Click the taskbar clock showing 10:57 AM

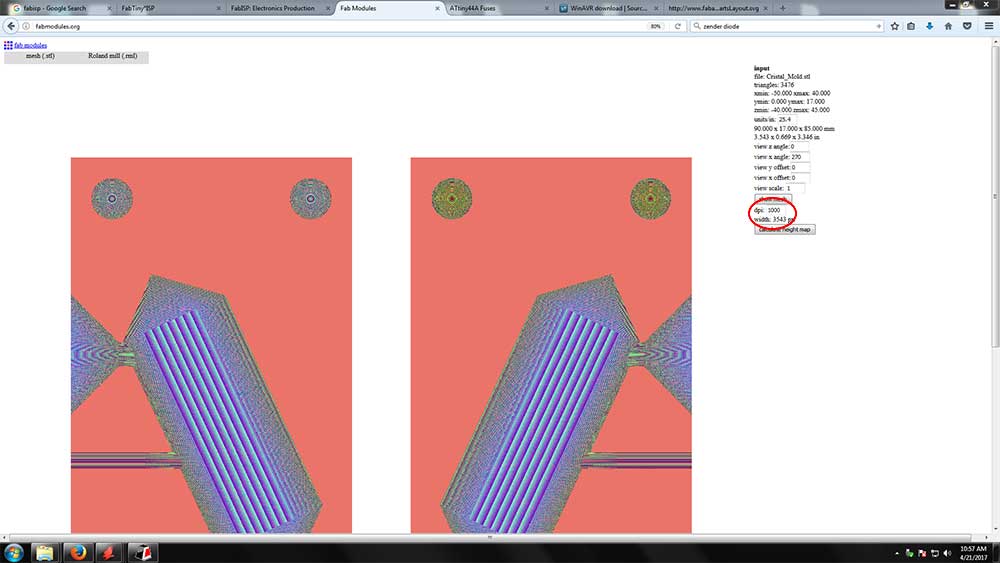tap(973, 553)
